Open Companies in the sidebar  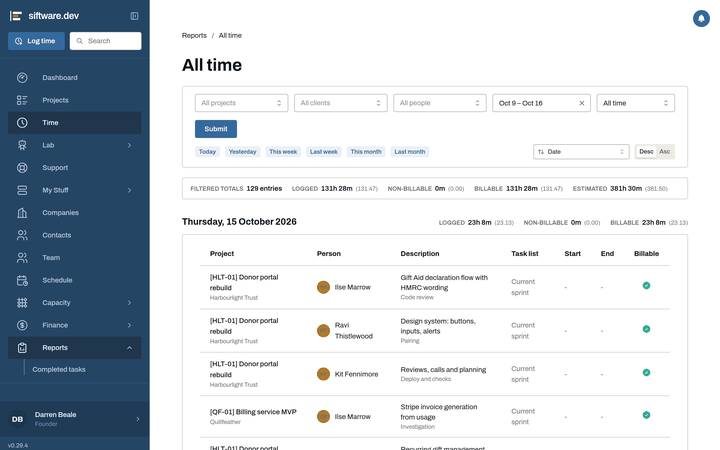[x=74, y=213]
